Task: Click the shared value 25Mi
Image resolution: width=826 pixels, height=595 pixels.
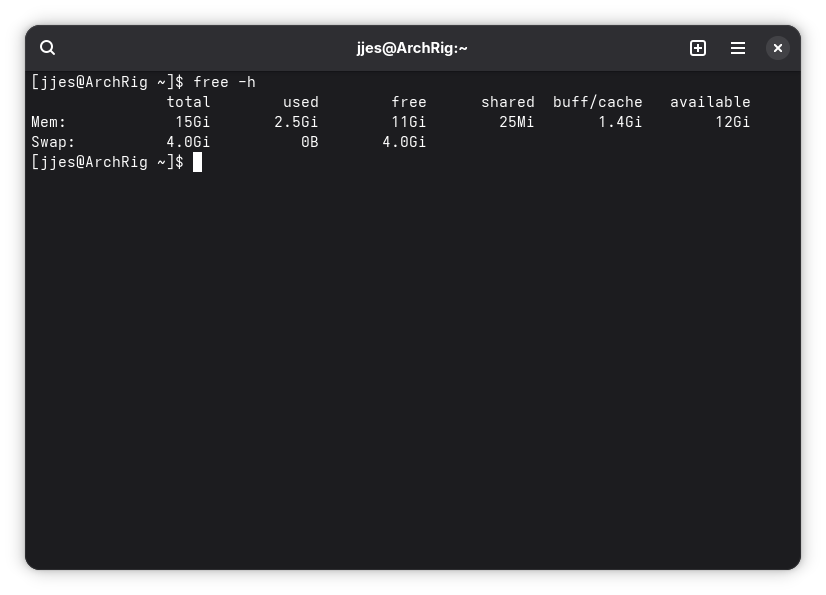Action: [516, 122]
